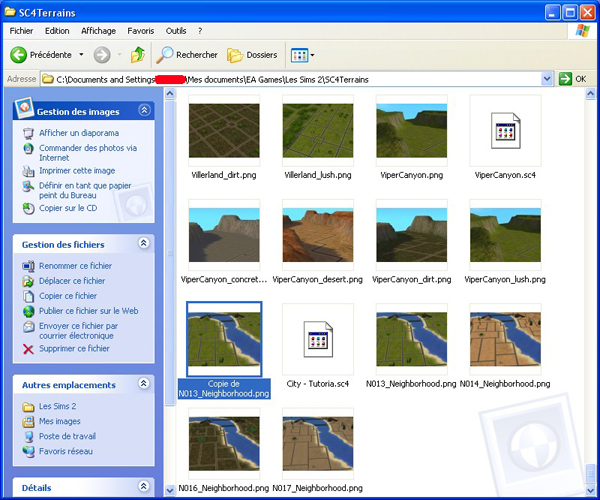600x500 pixels.
Task: Select the N017_Neighborhood.png thumbnail
Action: pos(318,444)
